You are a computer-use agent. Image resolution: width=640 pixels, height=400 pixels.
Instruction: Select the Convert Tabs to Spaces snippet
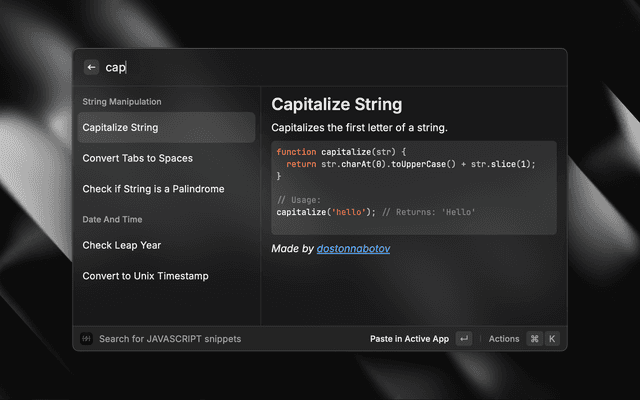(x=166, y=158)
